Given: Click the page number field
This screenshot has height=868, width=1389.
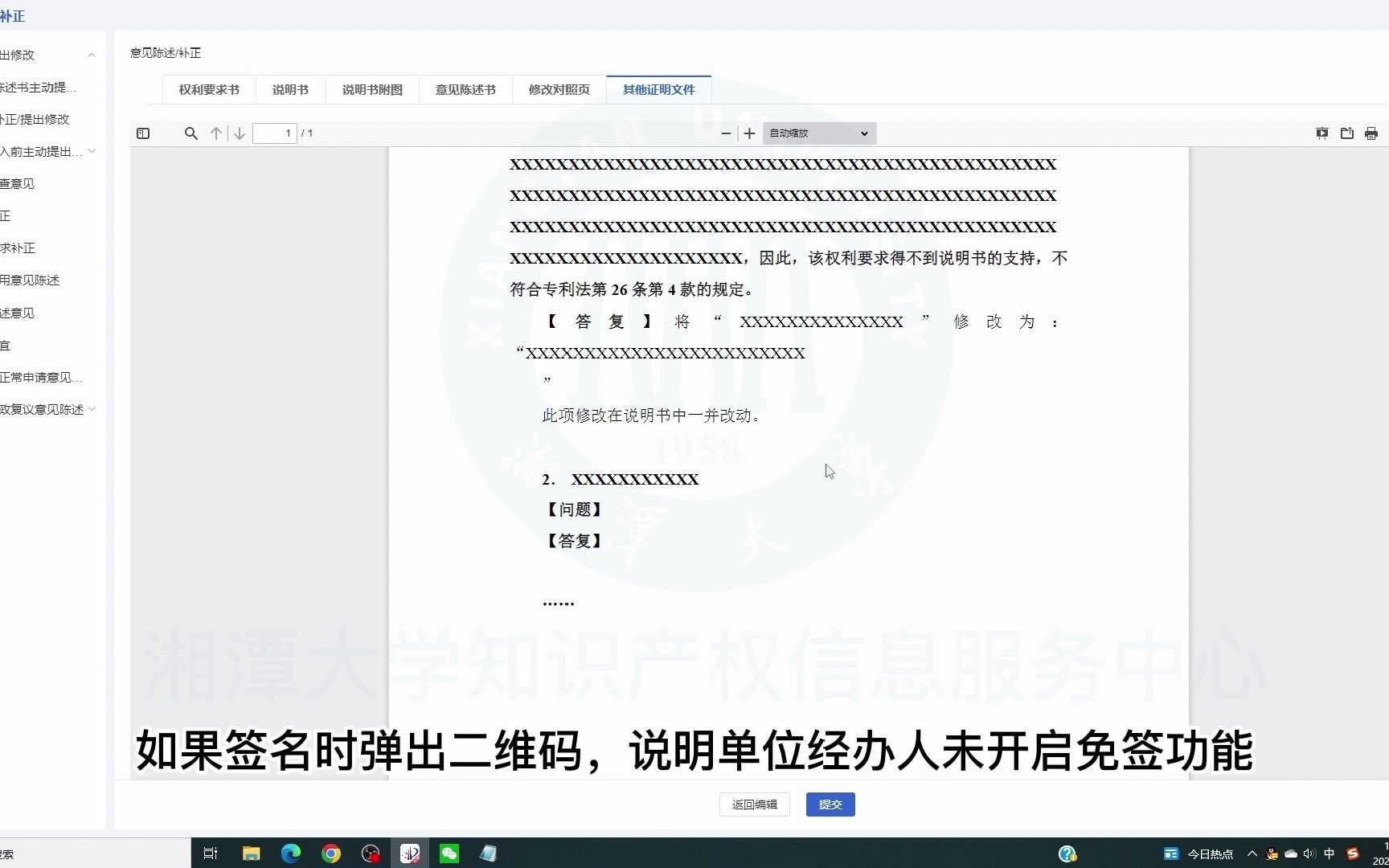Looking at the screenshot, I should click(x=275, y=133).
